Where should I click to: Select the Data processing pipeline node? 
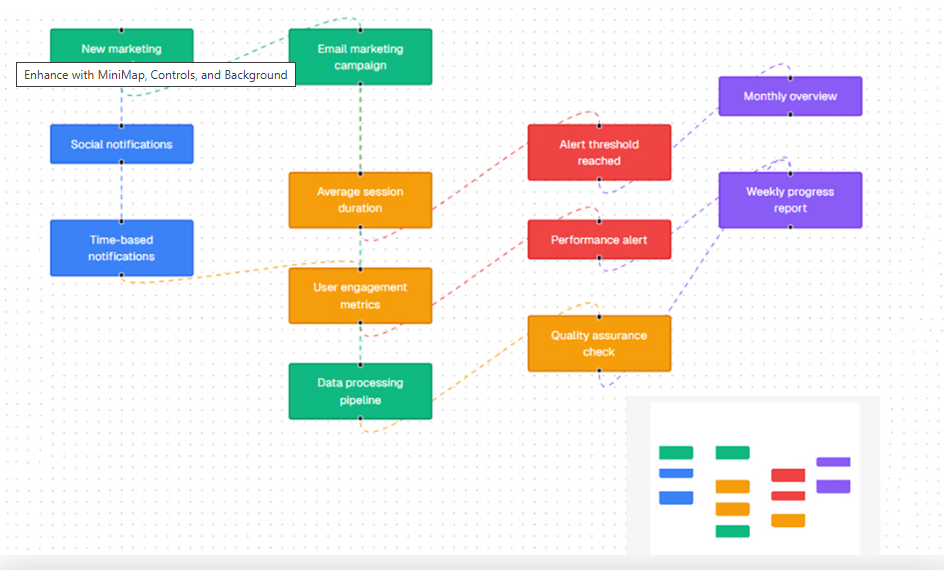point(360,391)
